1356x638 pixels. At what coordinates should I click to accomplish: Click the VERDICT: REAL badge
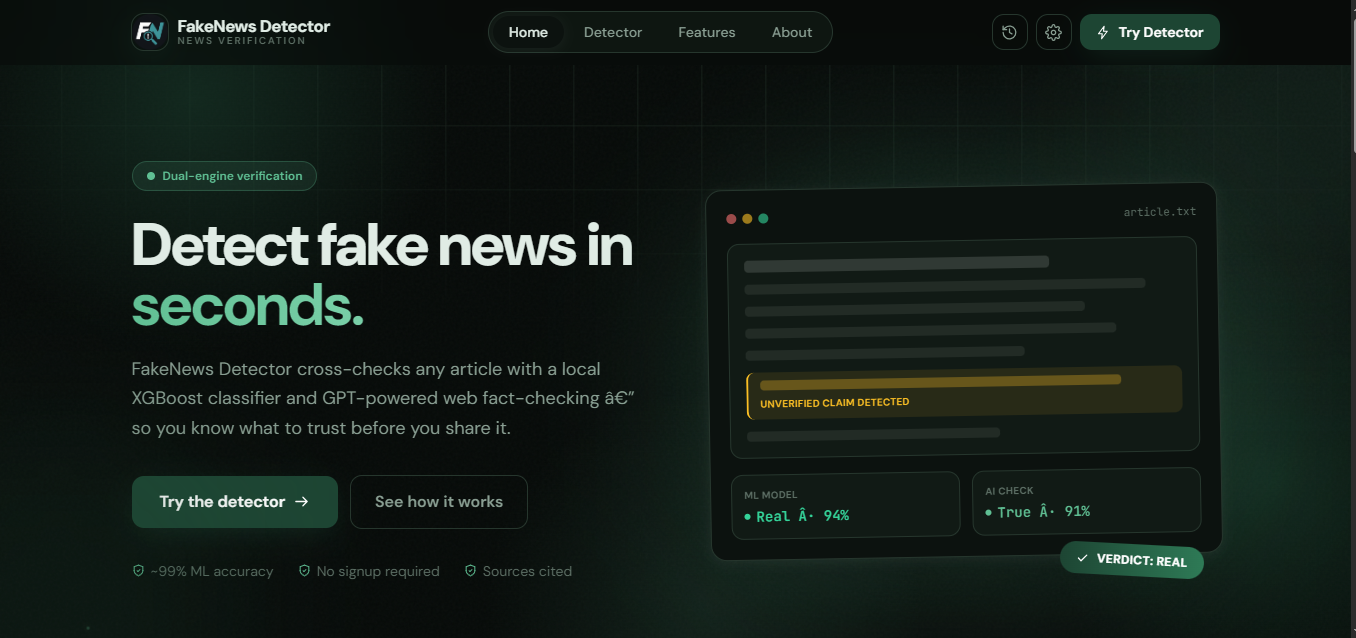point(1132,560)
